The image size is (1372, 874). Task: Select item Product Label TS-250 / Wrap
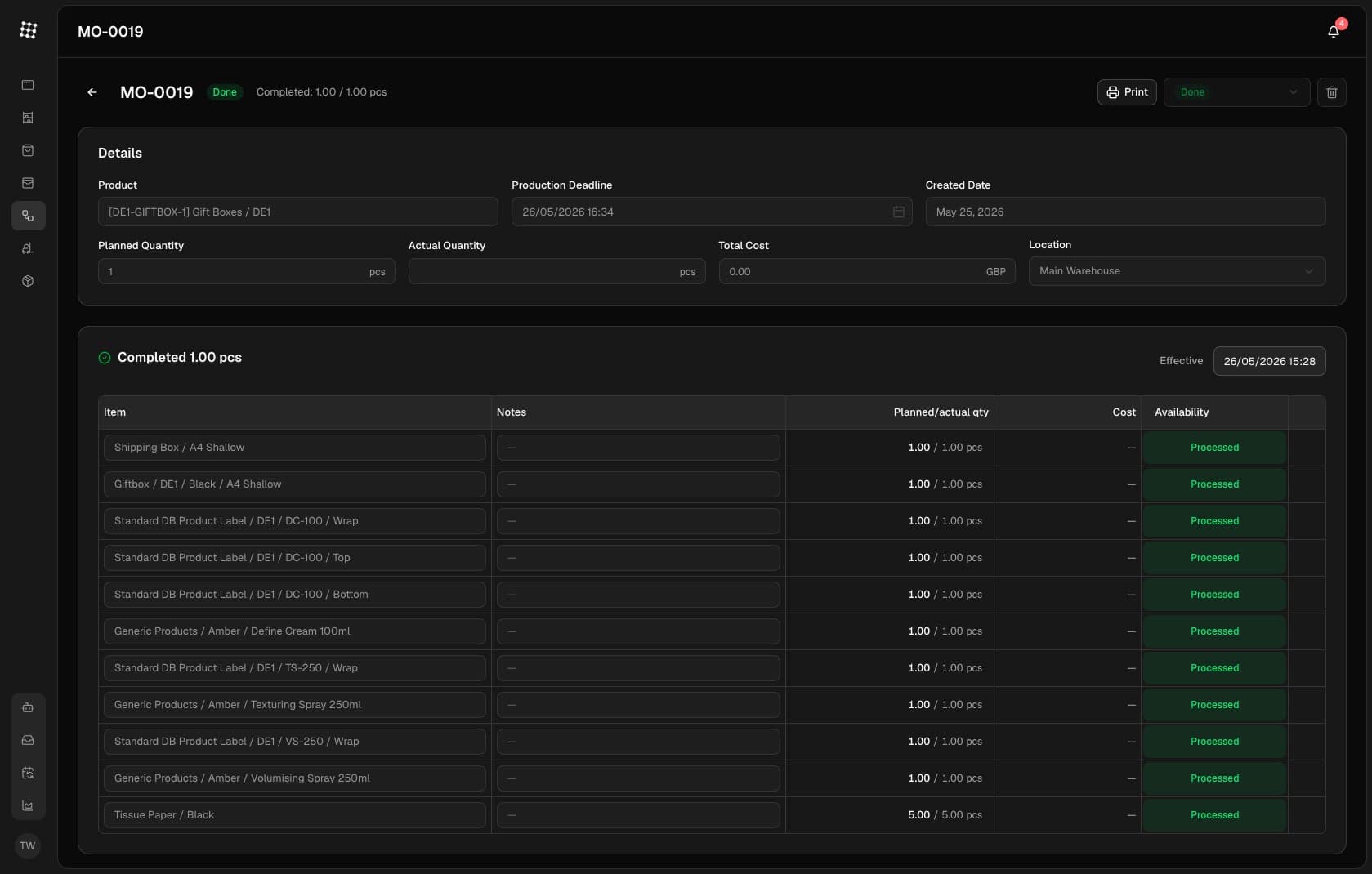295,668
